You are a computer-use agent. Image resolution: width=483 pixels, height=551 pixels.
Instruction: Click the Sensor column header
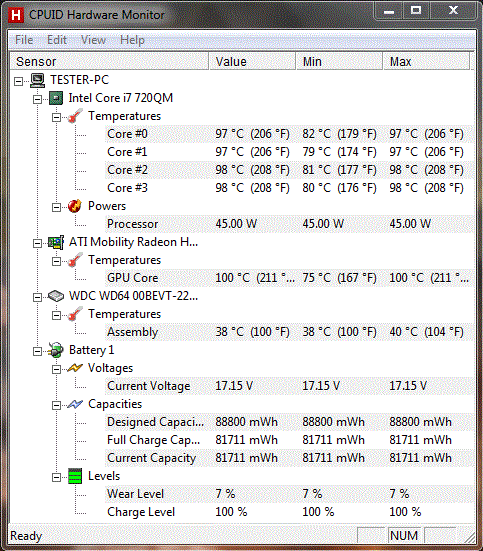pyautogui.click(x=109, y=61)
